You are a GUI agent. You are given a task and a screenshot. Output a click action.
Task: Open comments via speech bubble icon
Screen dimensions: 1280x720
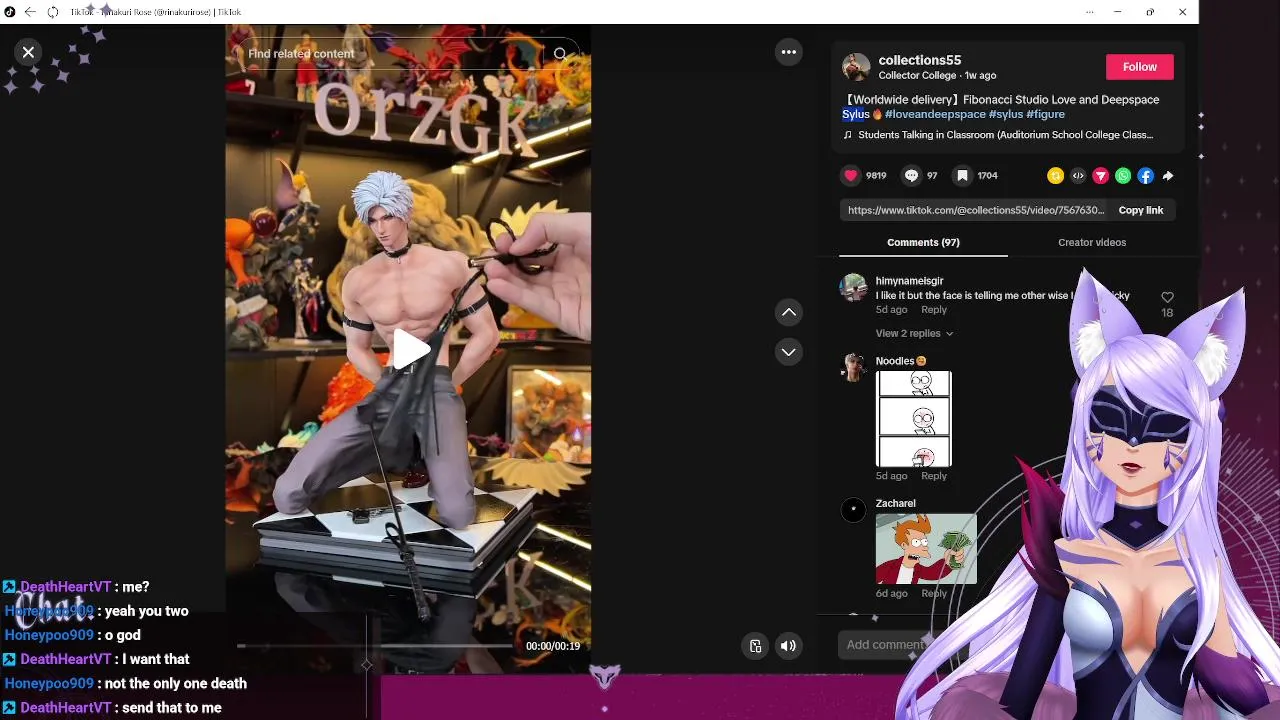[911, 175]
